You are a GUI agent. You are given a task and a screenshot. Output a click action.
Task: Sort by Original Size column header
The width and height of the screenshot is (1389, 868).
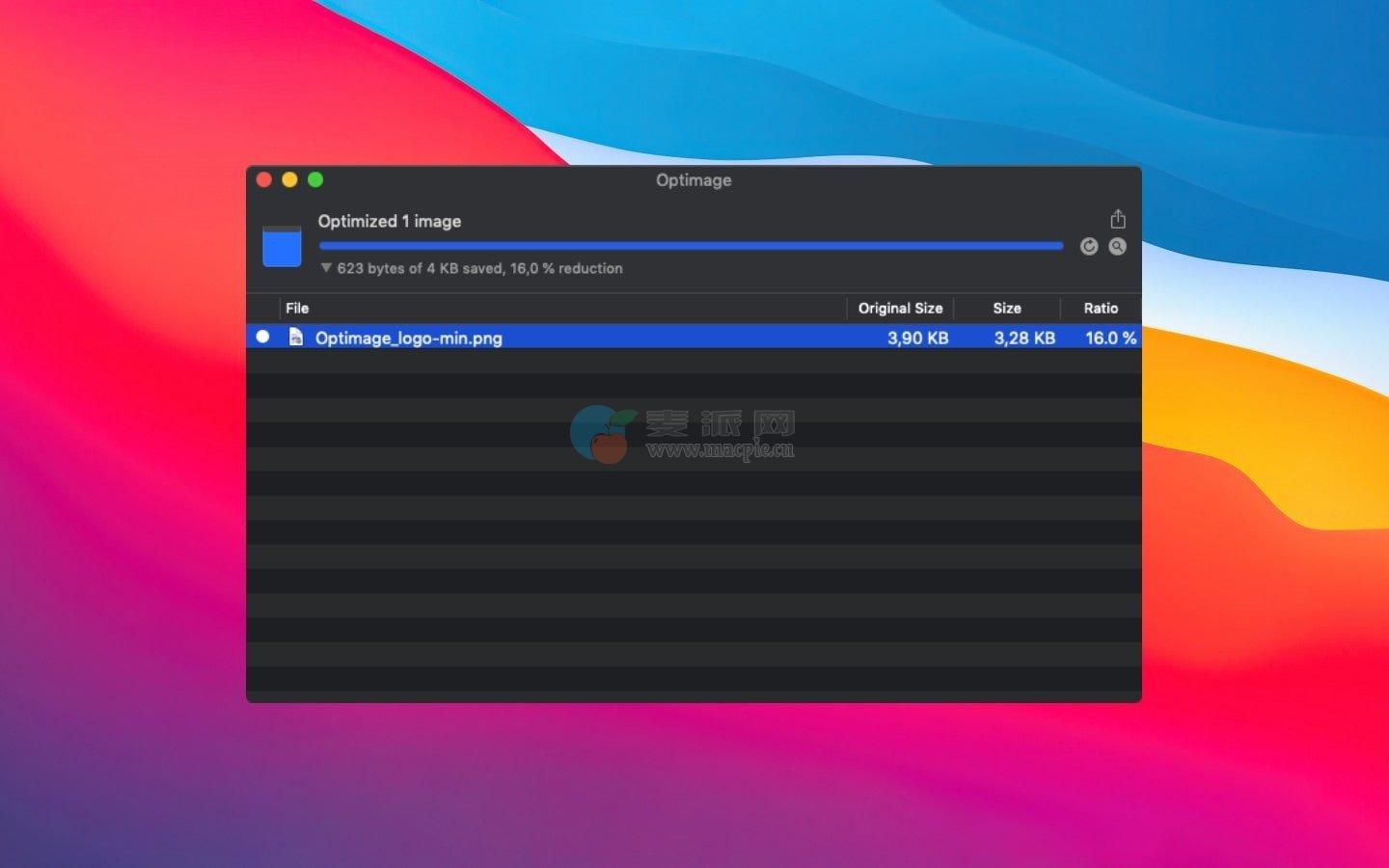click(x=900, y=308)
